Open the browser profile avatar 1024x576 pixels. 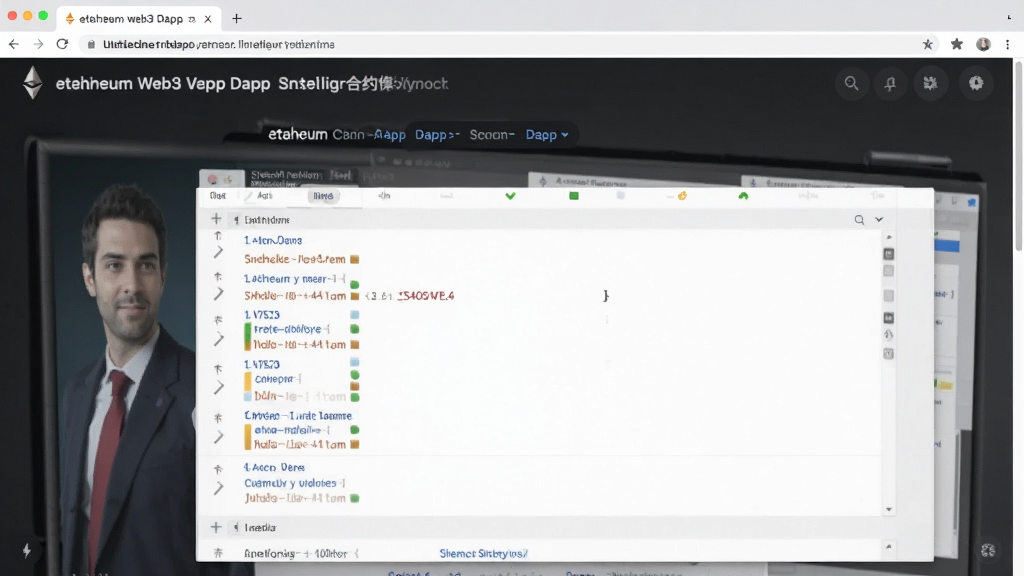[x=983, y=44]
